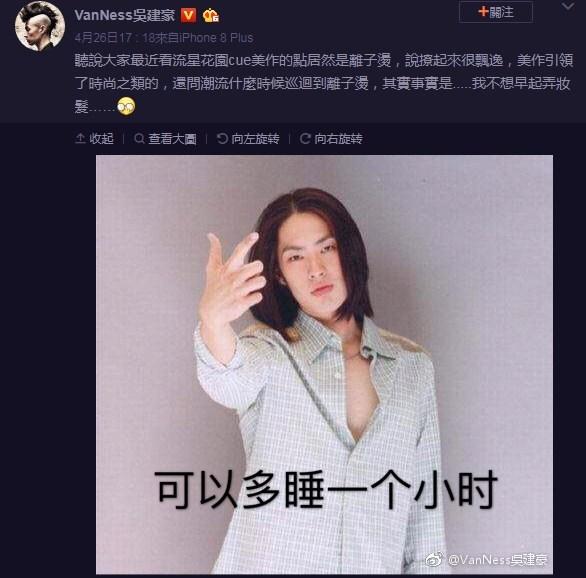This screenshot has width=586, height=578.
Task: Click the gold crown membership icon
Action: 211,15
